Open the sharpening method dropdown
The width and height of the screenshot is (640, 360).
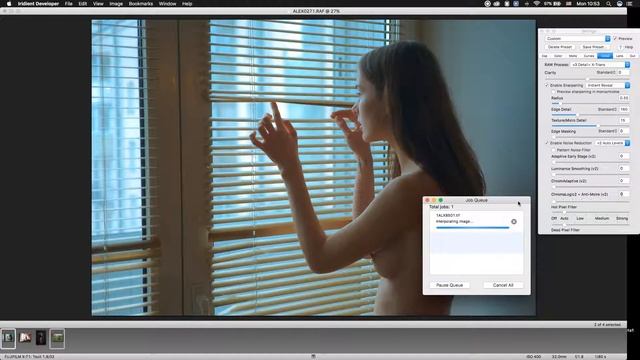click(608, 85)
